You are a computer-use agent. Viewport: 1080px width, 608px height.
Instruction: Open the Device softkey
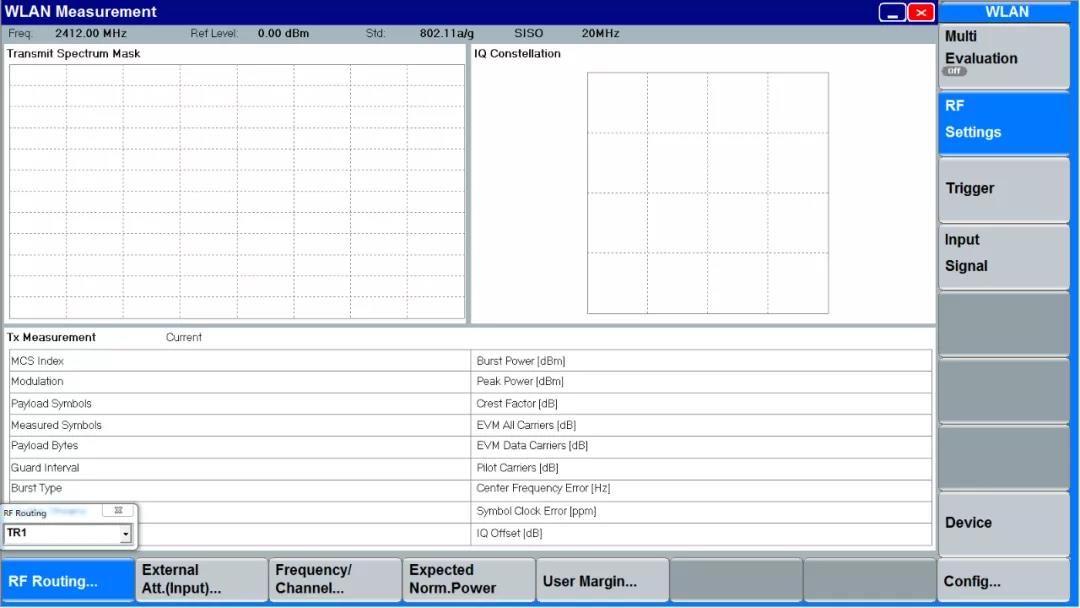(1003, 523)
